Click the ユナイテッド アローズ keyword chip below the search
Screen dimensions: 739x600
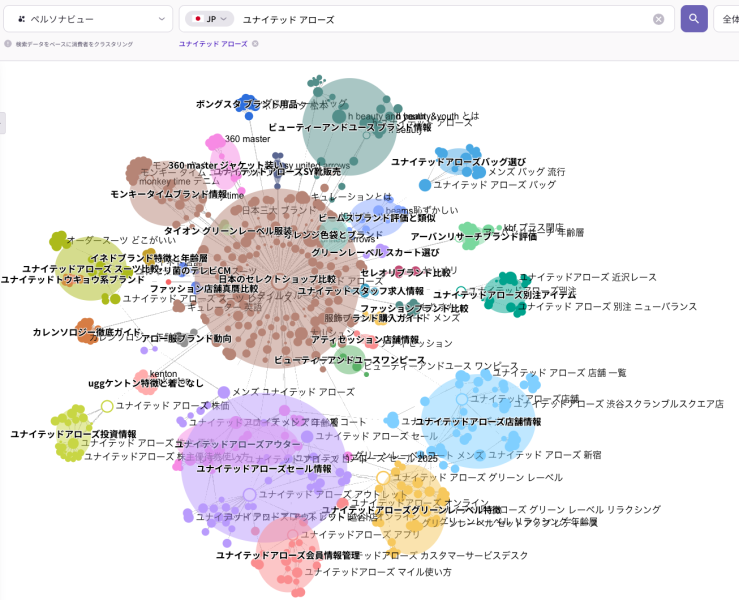coord(213,44)
